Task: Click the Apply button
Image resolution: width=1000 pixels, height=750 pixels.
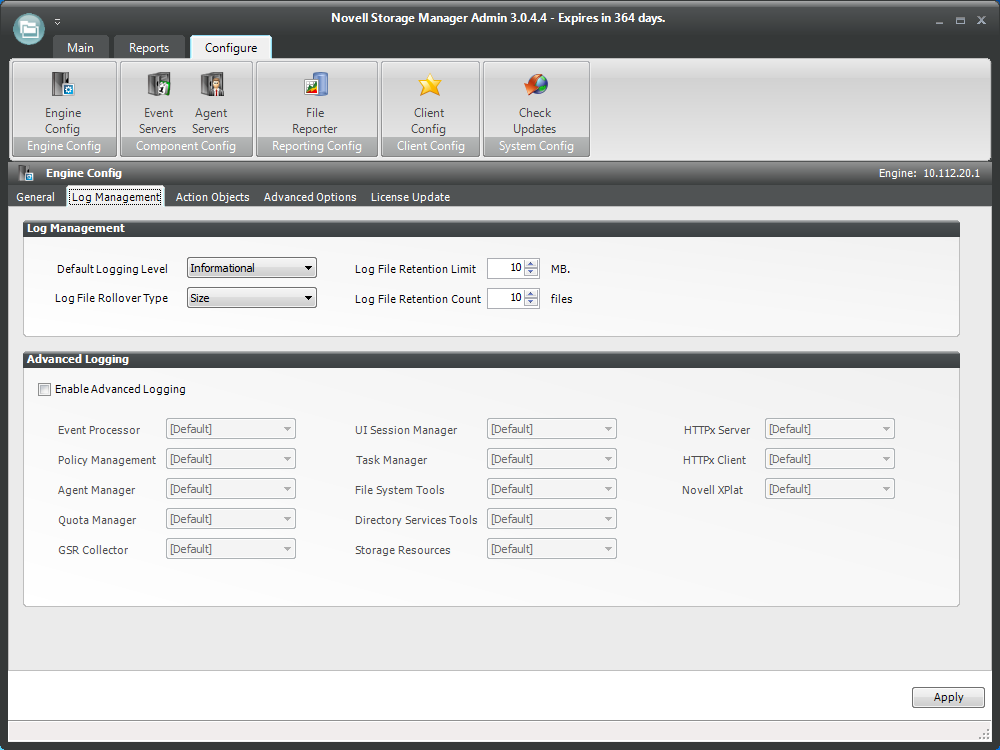Action: click(948, 697)
